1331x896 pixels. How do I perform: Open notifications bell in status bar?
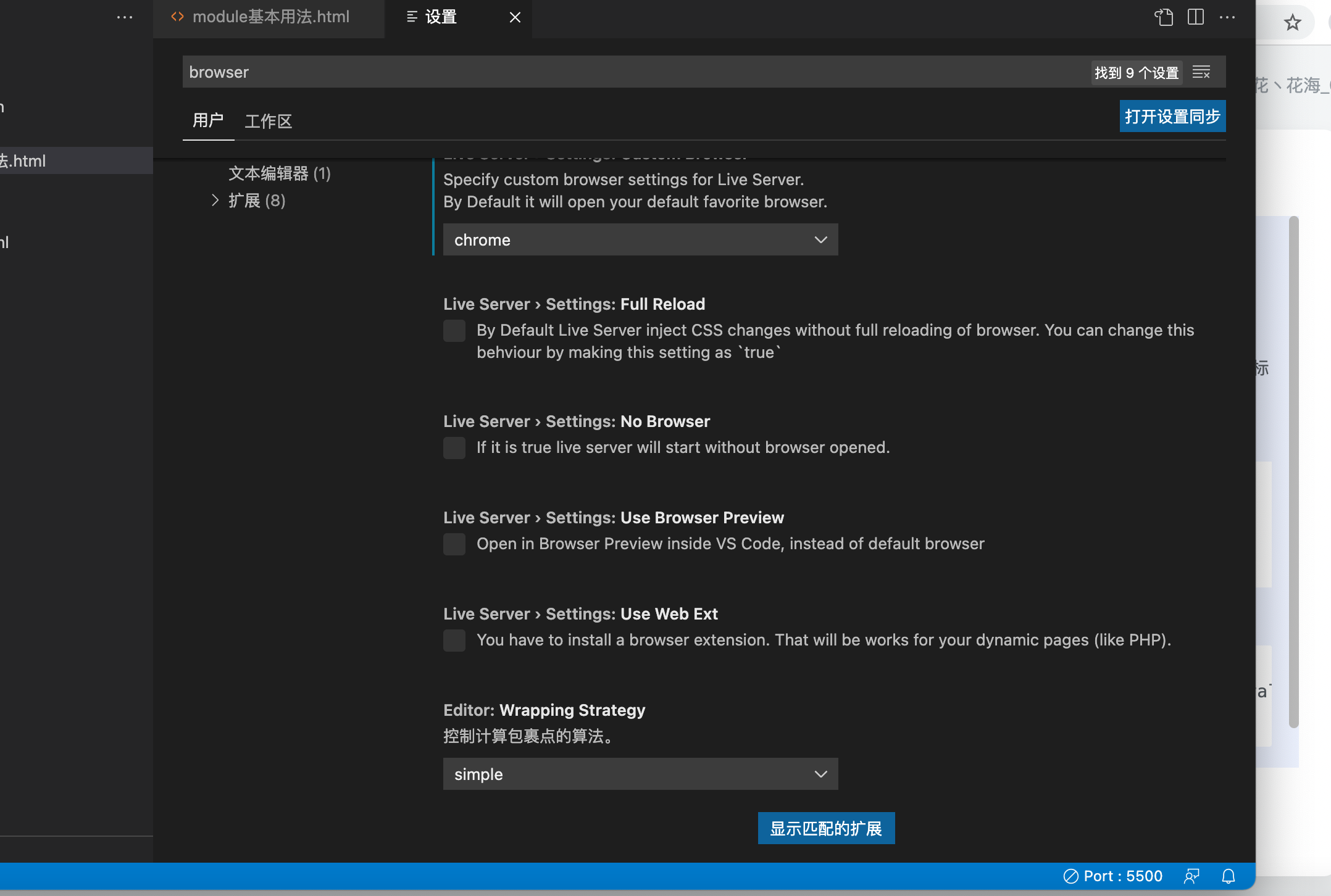pos(1229,876)
